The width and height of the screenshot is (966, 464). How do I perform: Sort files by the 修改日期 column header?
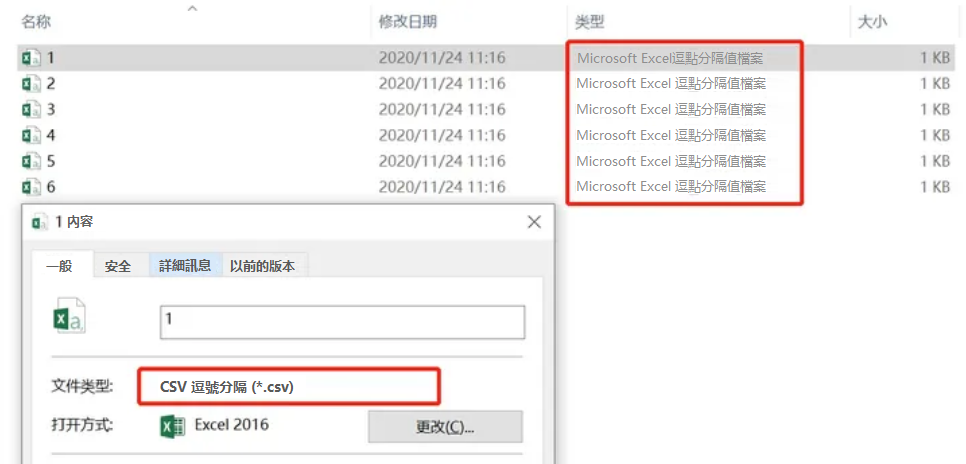click(408, 22)
